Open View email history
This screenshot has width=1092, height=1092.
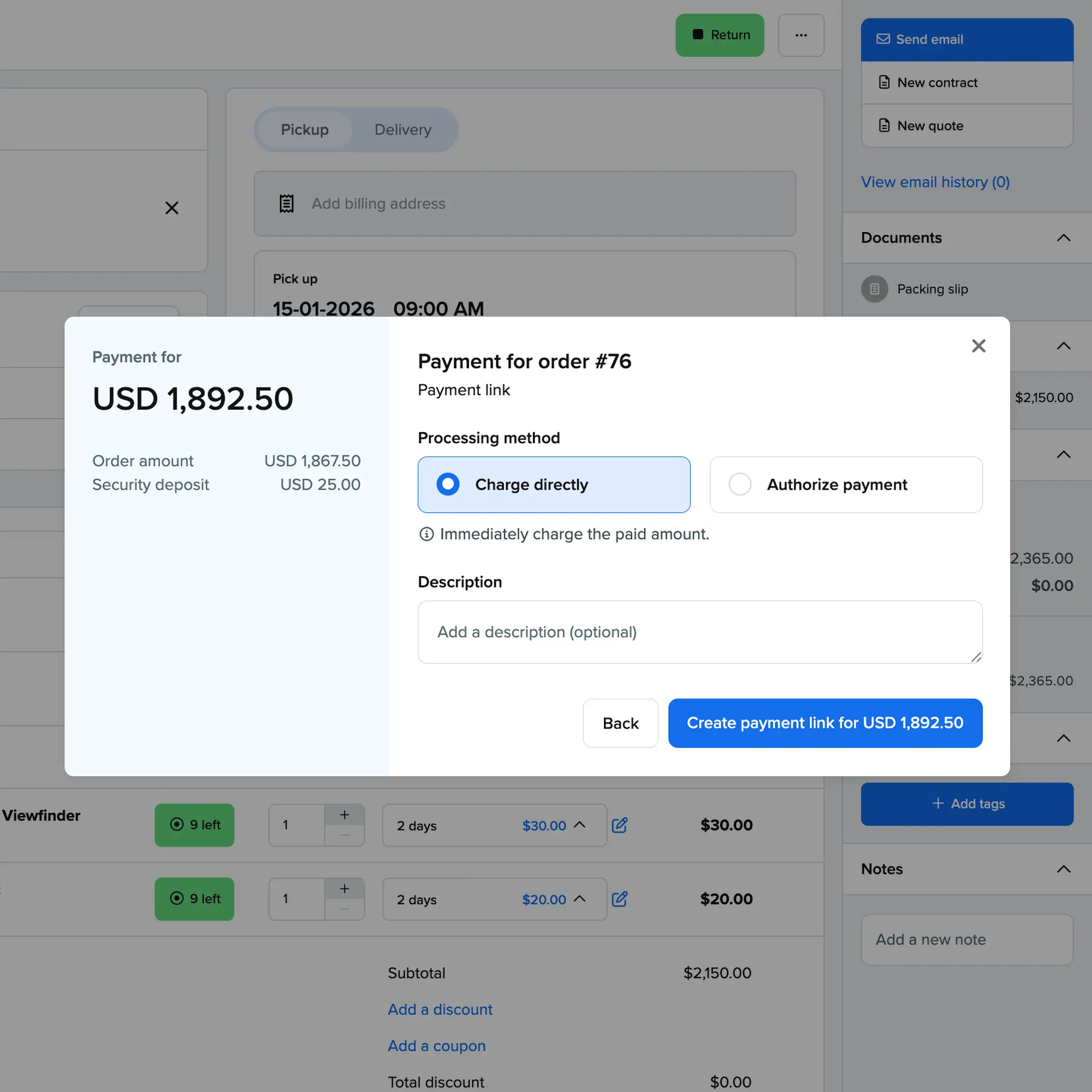[x=935, y=182]
